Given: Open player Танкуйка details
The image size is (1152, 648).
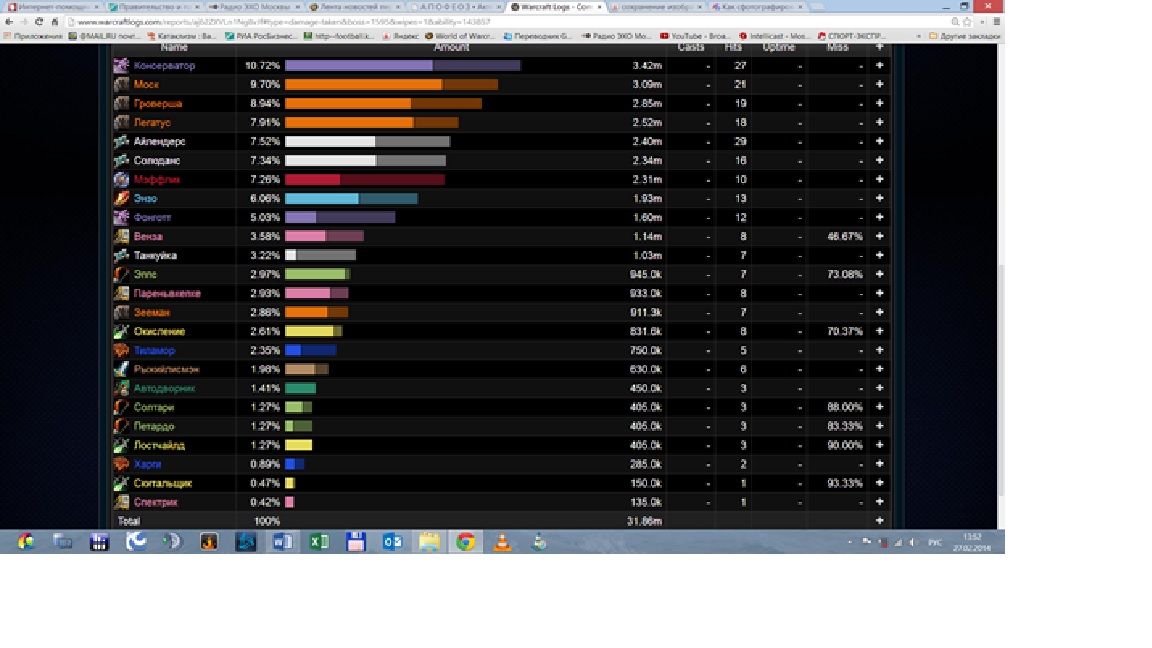Looking at the screenshot, I should coord(155,255).
